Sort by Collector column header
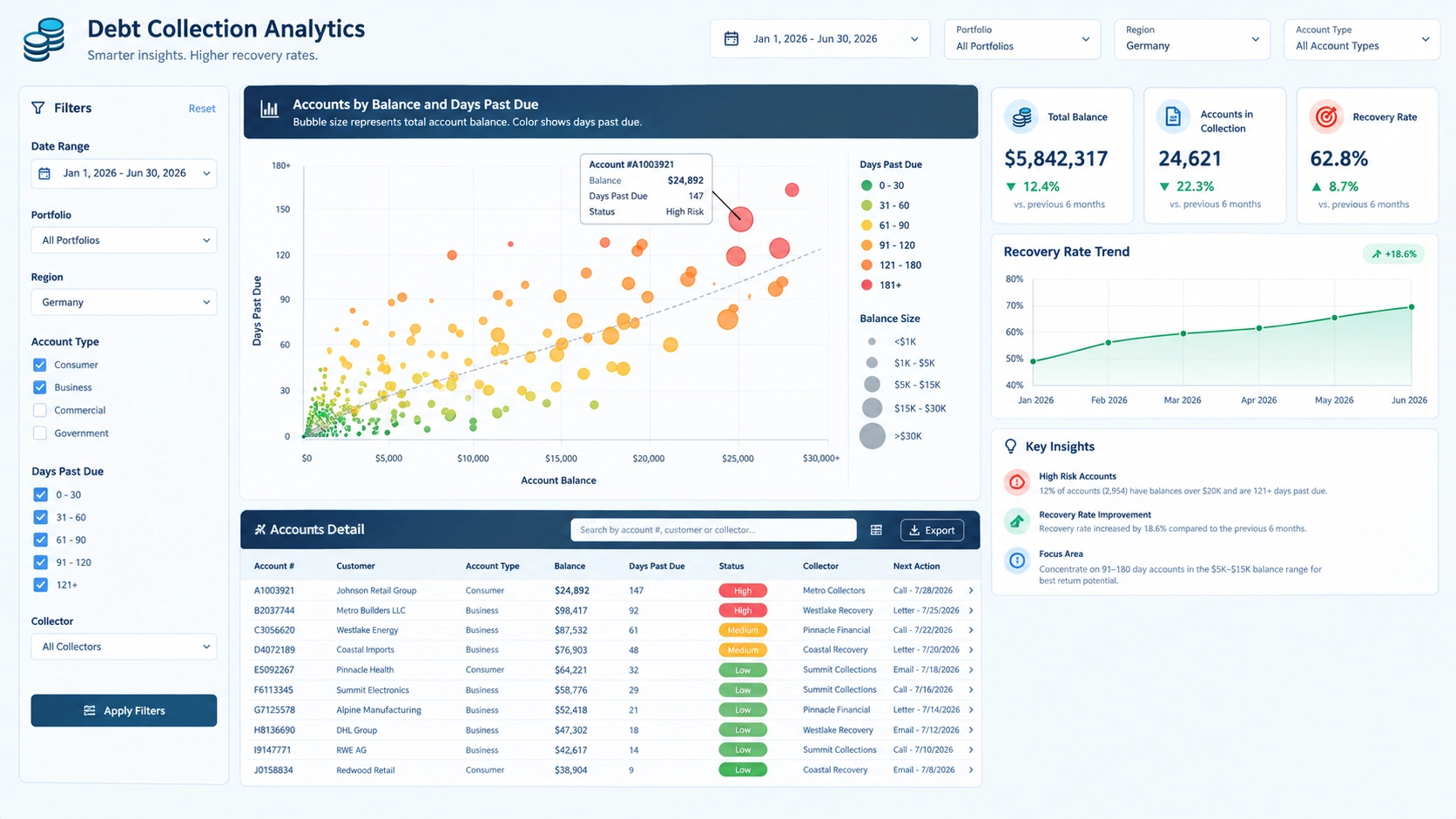Image resolution: width=1456 pixels, height=819 pixels. point(820,566)
